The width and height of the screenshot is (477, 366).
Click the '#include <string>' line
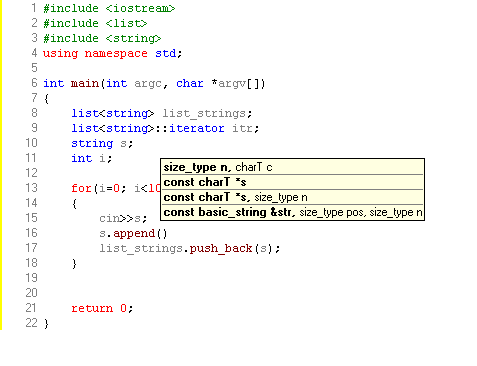pos(102,38)
